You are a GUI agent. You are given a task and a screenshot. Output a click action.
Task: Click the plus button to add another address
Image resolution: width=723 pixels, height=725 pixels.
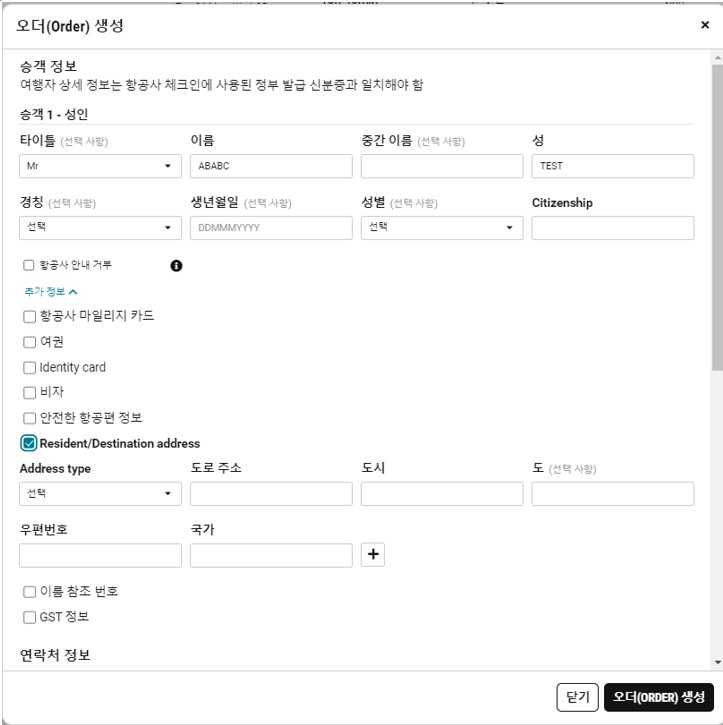(x=373, y=554)
